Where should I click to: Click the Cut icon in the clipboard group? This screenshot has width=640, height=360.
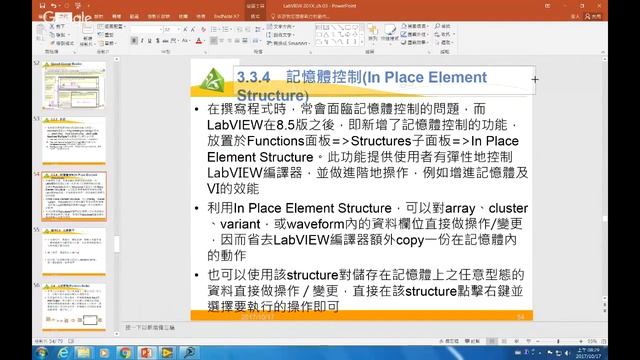[x=52, y=26]
